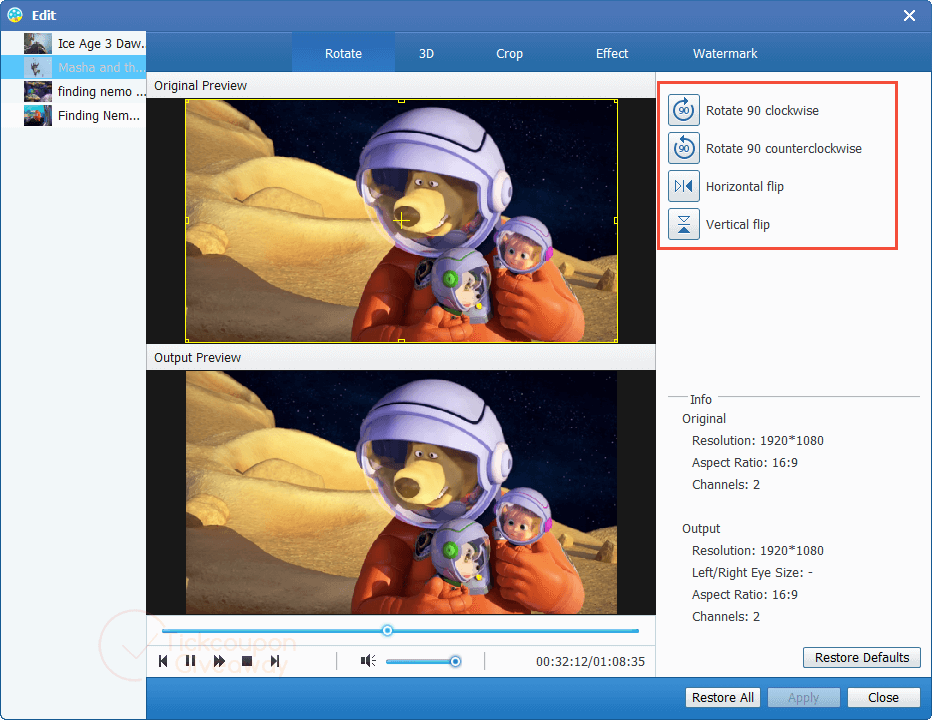Image resolution: width=932 pixels, height=720 pixels.
Task: Click the volume slider handle
Action: (x=455, y=662)
